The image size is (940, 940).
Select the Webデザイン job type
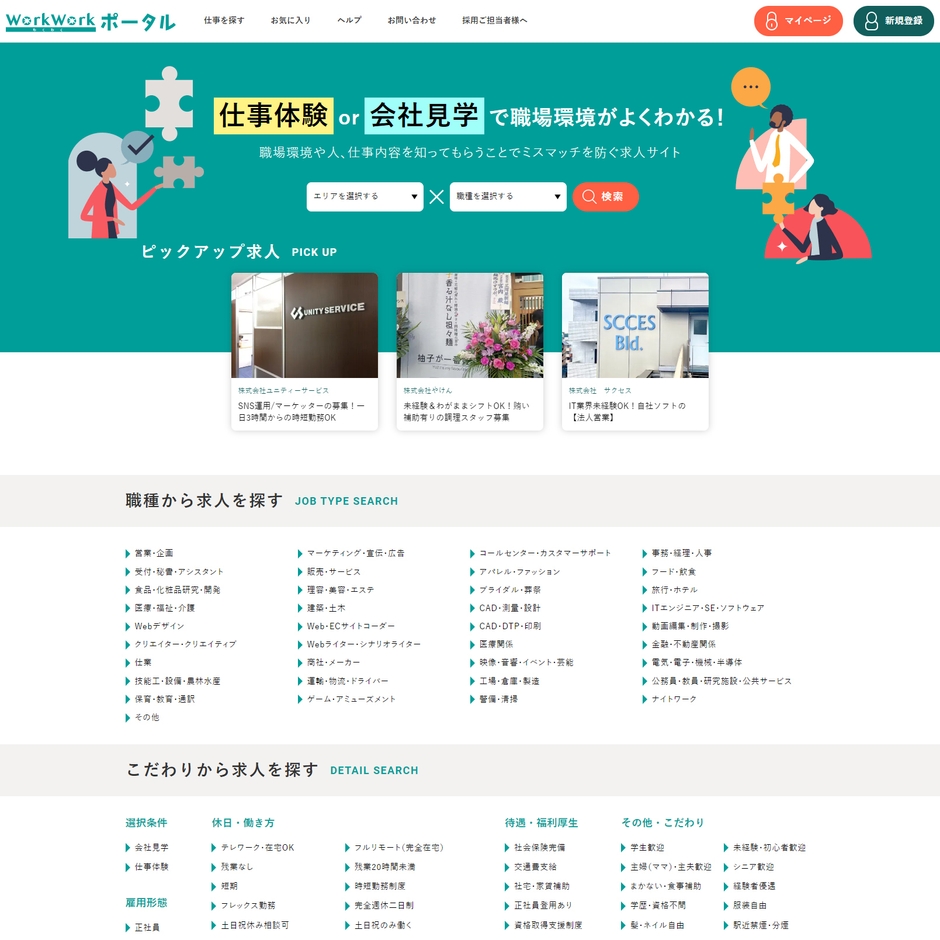[x=159, y=626]
